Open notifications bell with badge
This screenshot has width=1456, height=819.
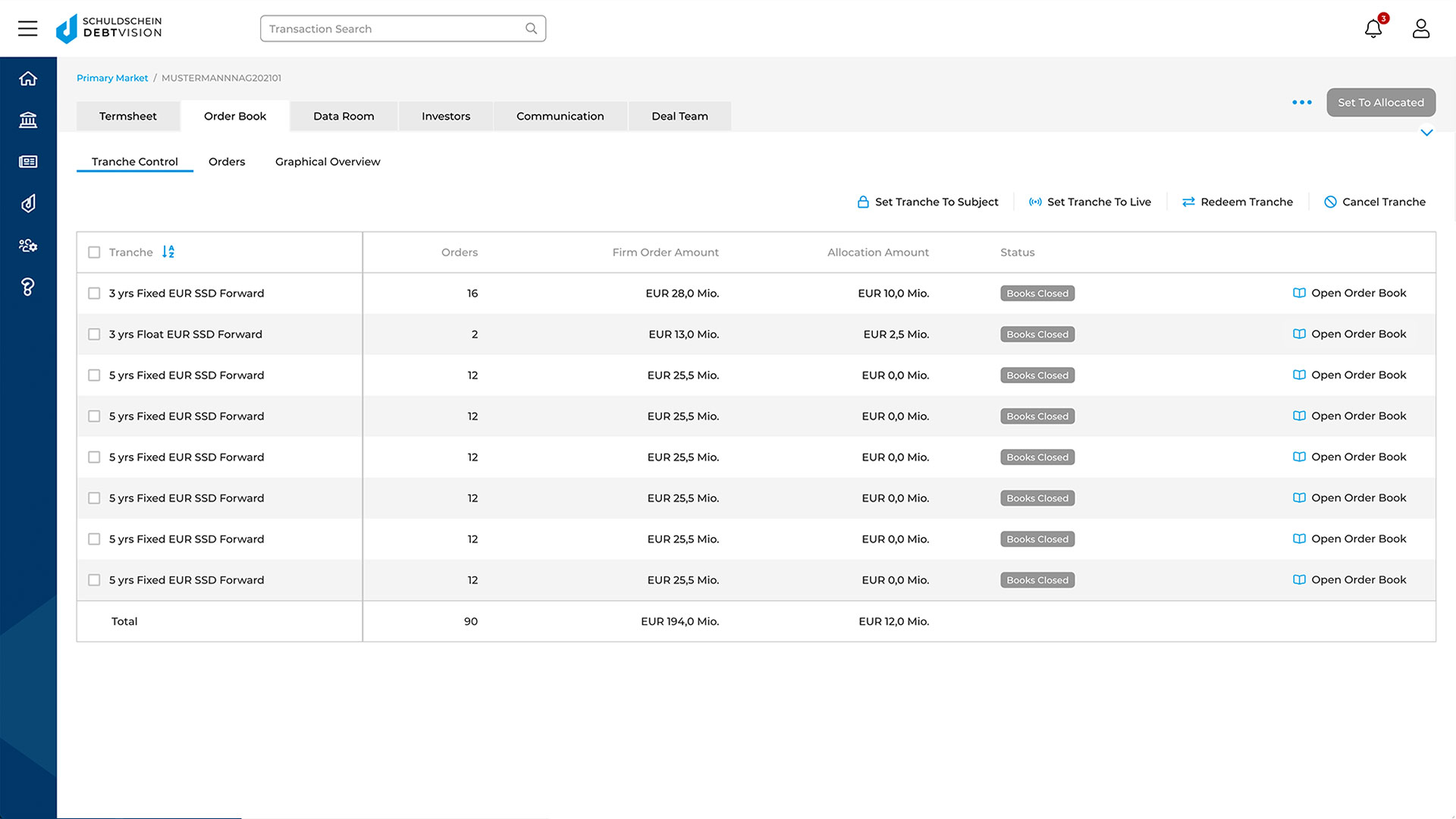point(1373,29)
